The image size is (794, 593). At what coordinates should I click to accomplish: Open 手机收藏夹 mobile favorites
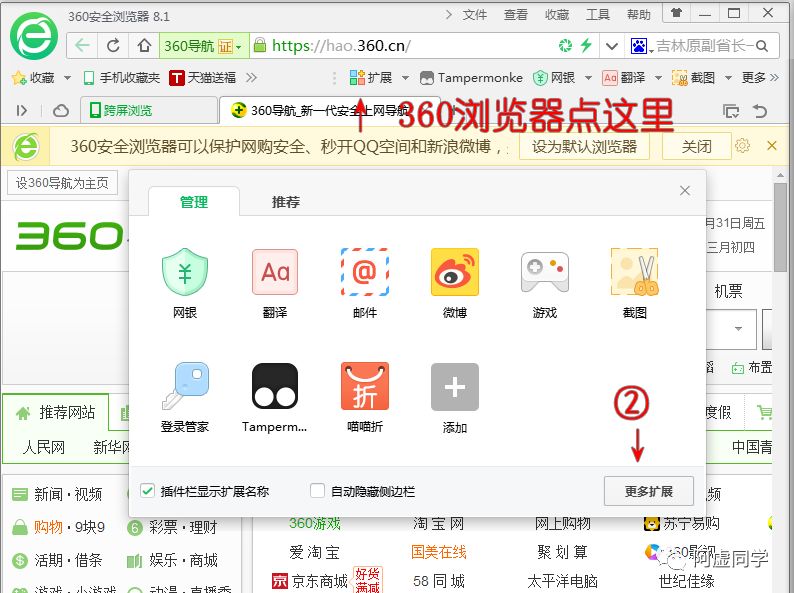[x=122, y=77]
